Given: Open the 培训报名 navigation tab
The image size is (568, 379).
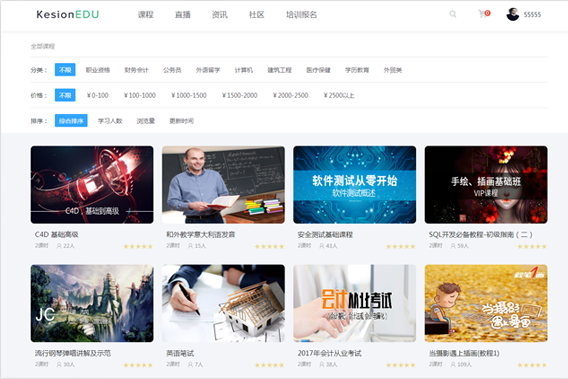Looking at the screenshot, I should 301,14.
